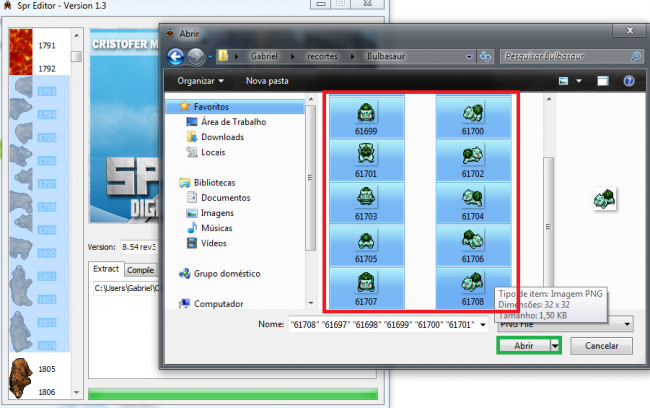Click the Bulbasaur preview image
This screenshot has height=408, width=650.
[x=604, y=199]
